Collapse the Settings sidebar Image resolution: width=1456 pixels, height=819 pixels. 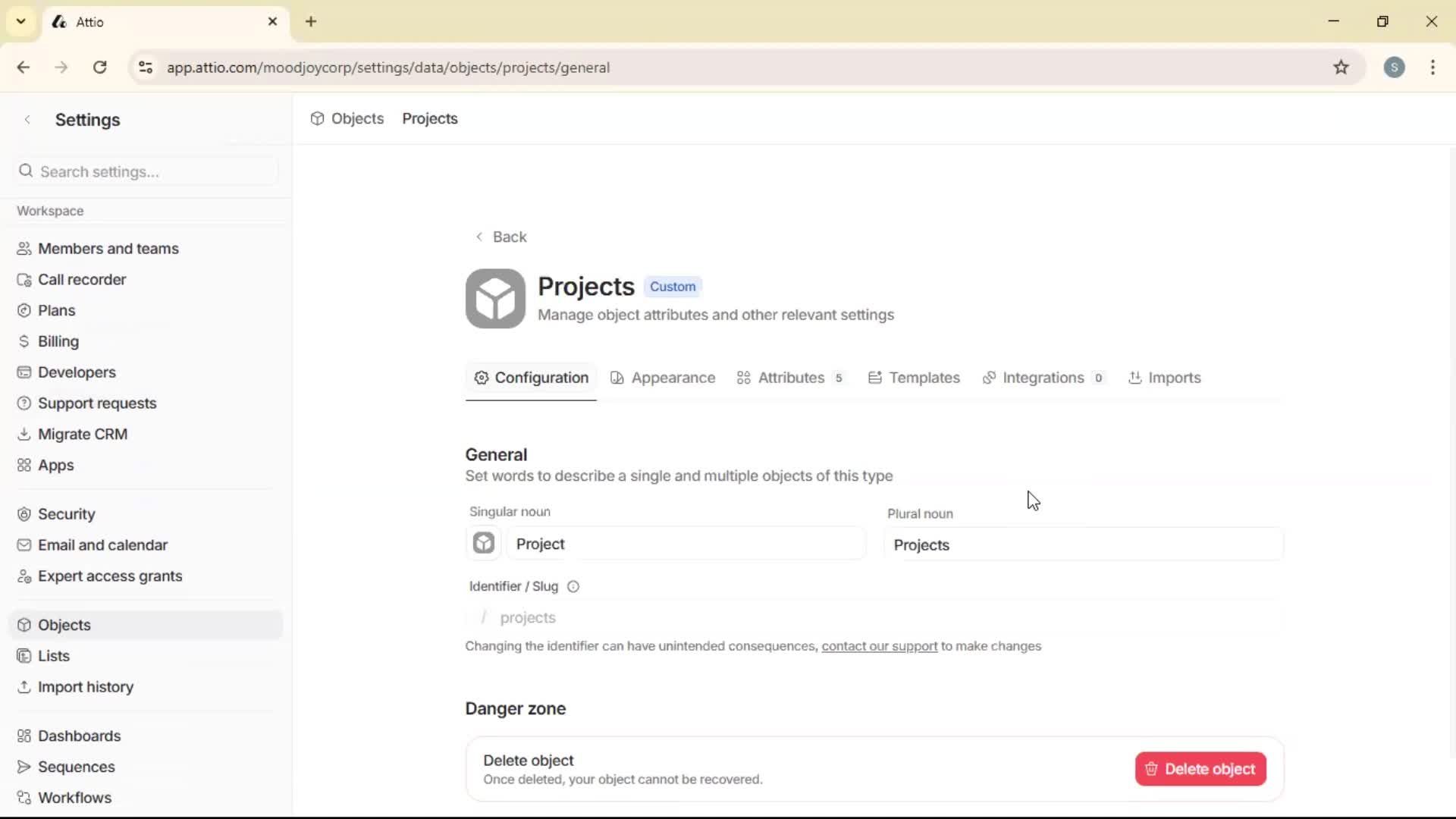pos(27,119)
